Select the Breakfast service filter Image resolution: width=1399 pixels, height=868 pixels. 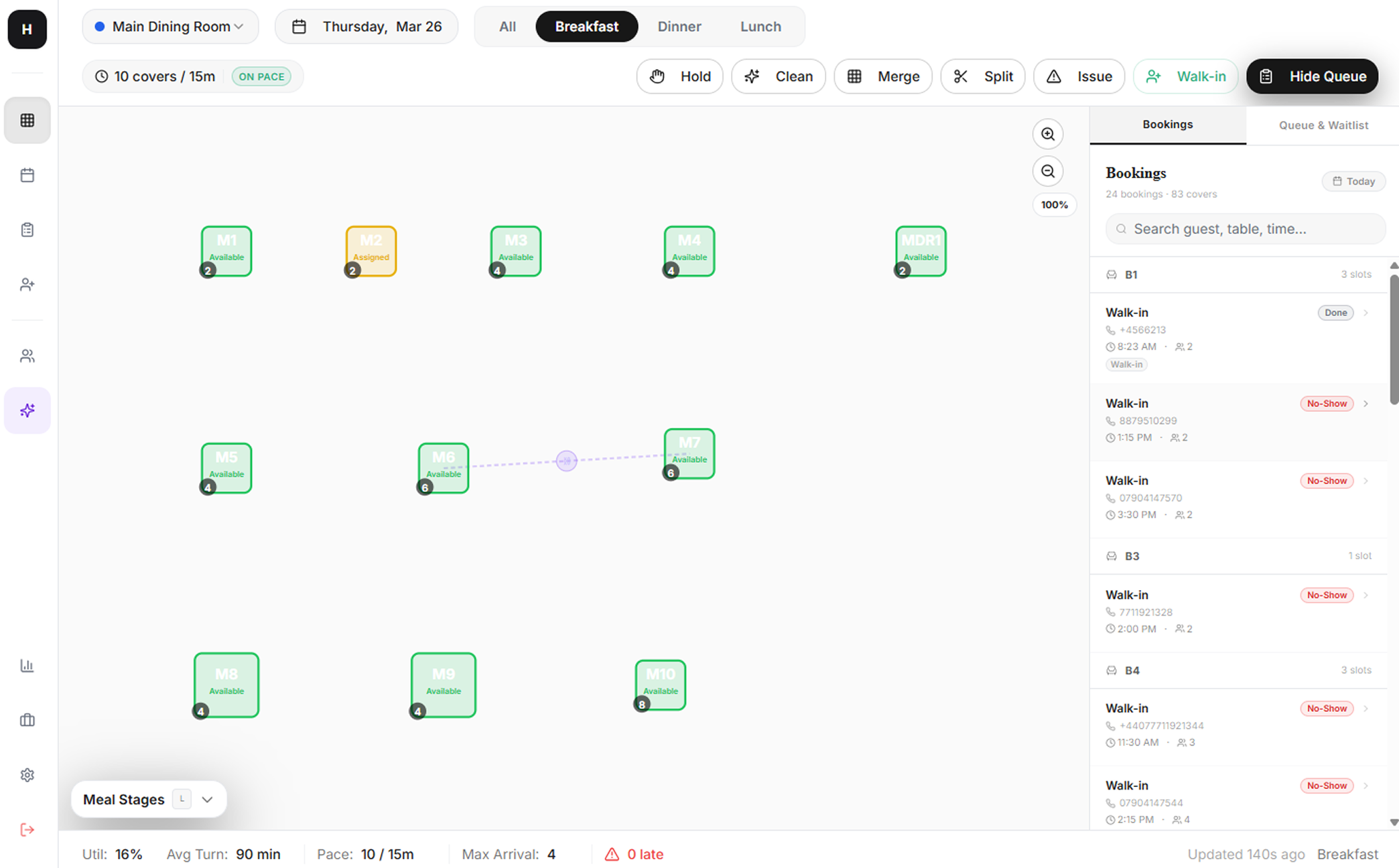tap(586, 27)
